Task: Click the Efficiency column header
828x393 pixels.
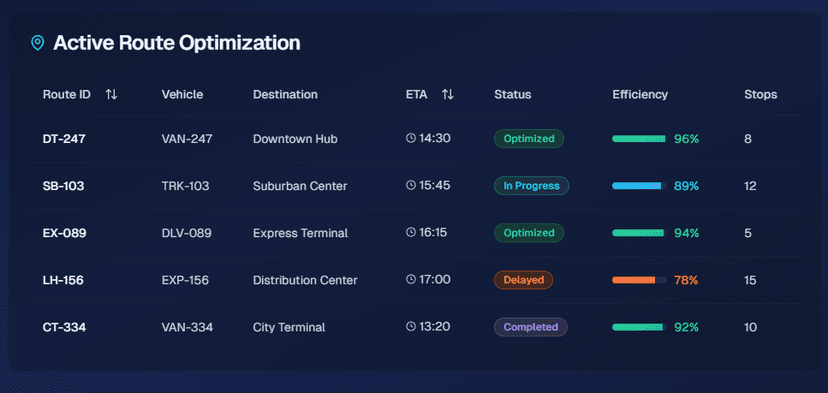Action: (x=640, y=95)
